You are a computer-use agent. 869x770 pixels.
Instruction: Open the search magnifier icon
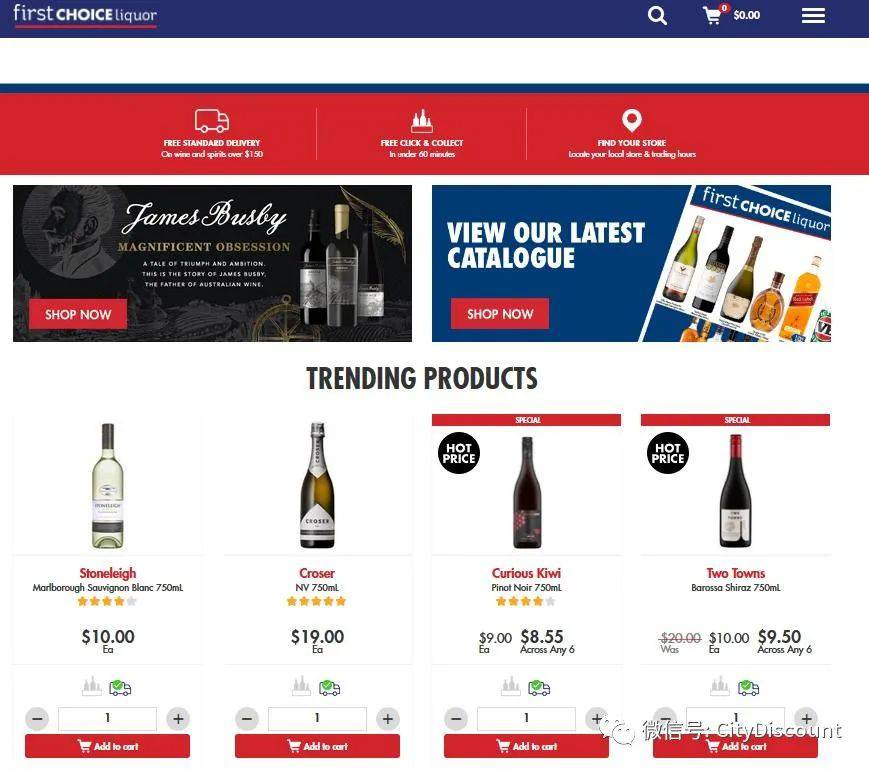(657, 15)
